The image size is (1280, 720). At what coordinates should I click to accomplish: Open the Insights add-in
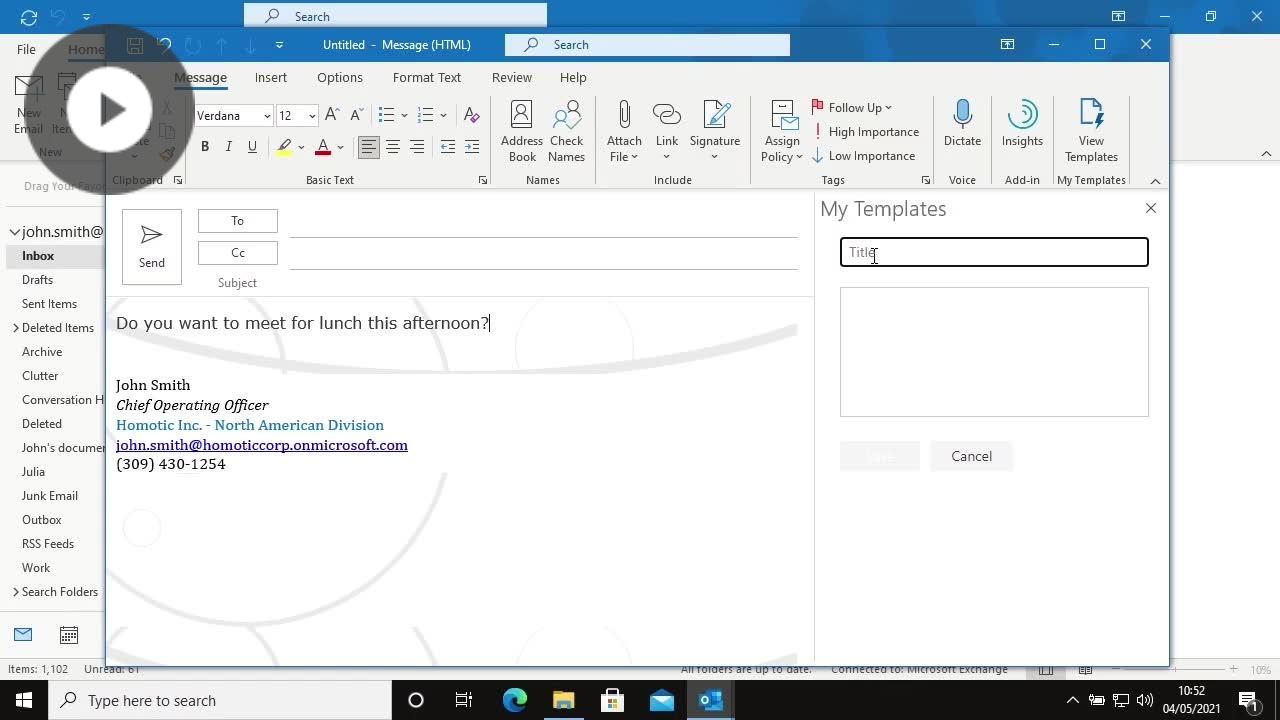click(1022, 124)
